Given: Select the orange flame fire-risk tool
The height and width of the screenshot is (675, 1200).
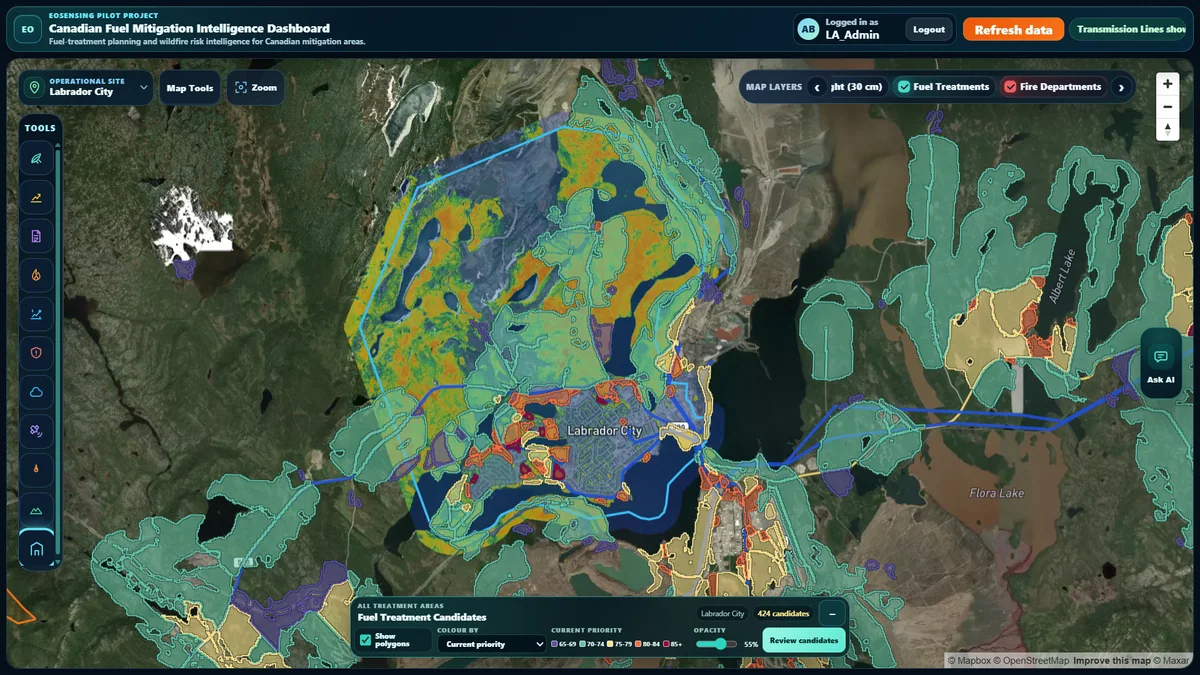Looking at the screenshot, I should tap(37, 275).
